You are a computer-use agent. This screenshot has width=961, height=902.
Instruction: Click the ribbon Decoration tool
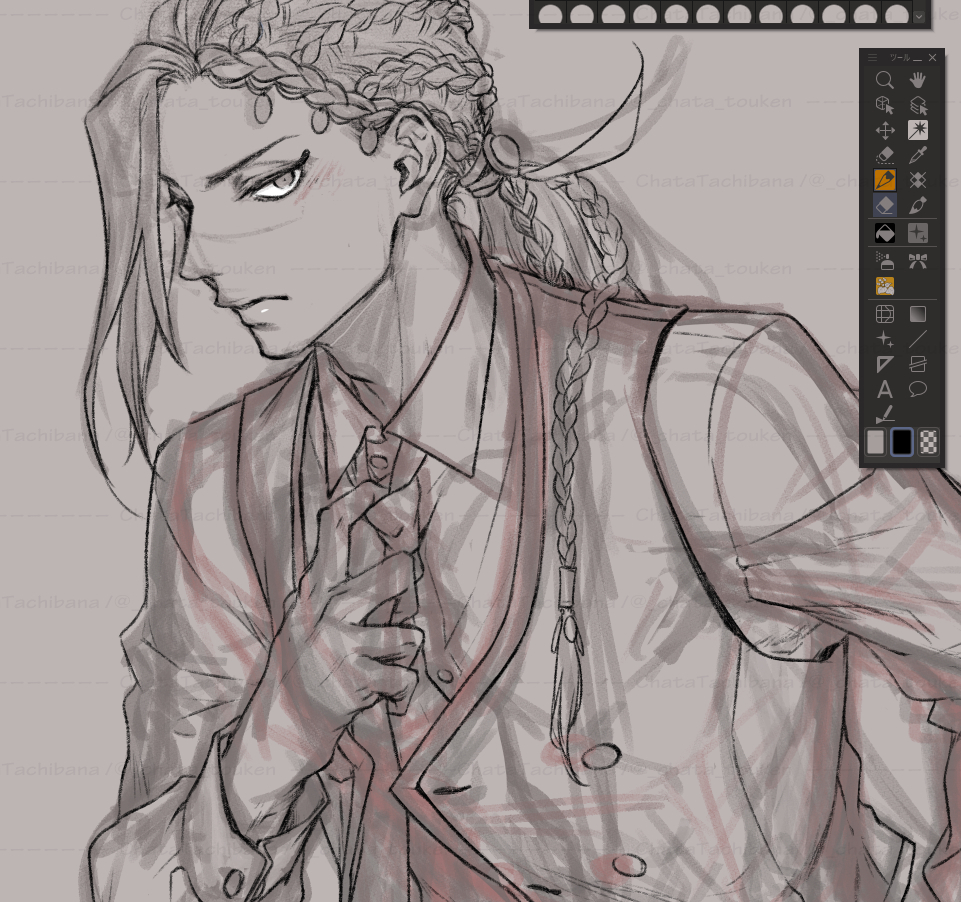[x=917, y=261]
